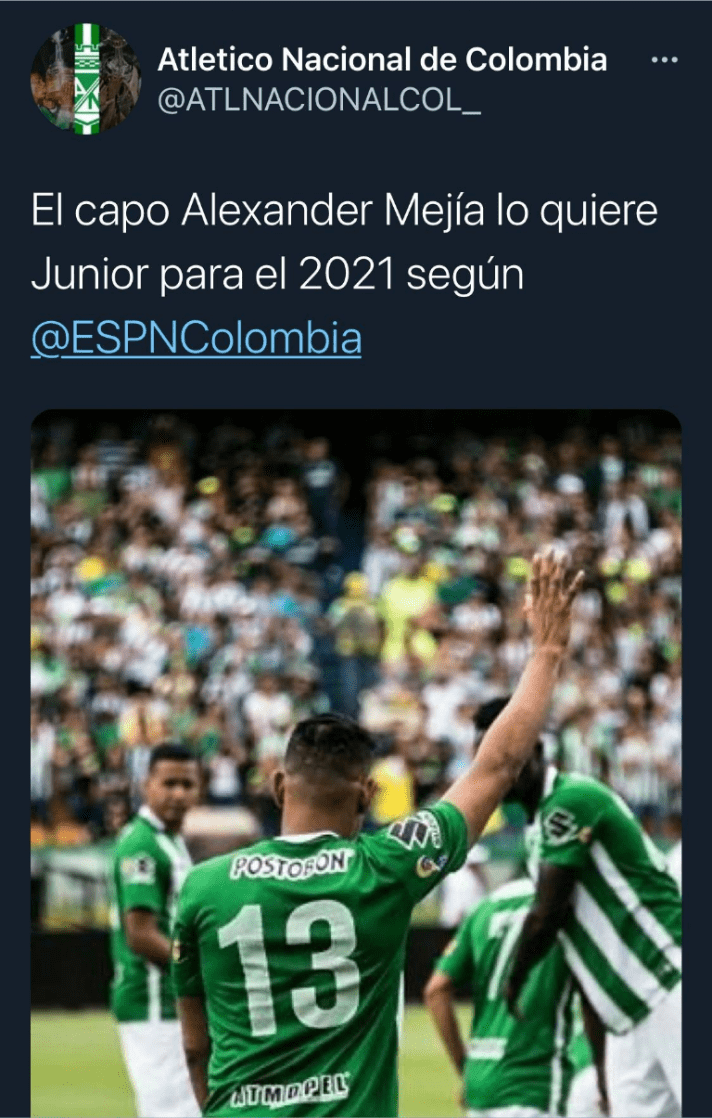
Task: Open the tweet's three-dot more options menu
Action: tap(664, 60)
